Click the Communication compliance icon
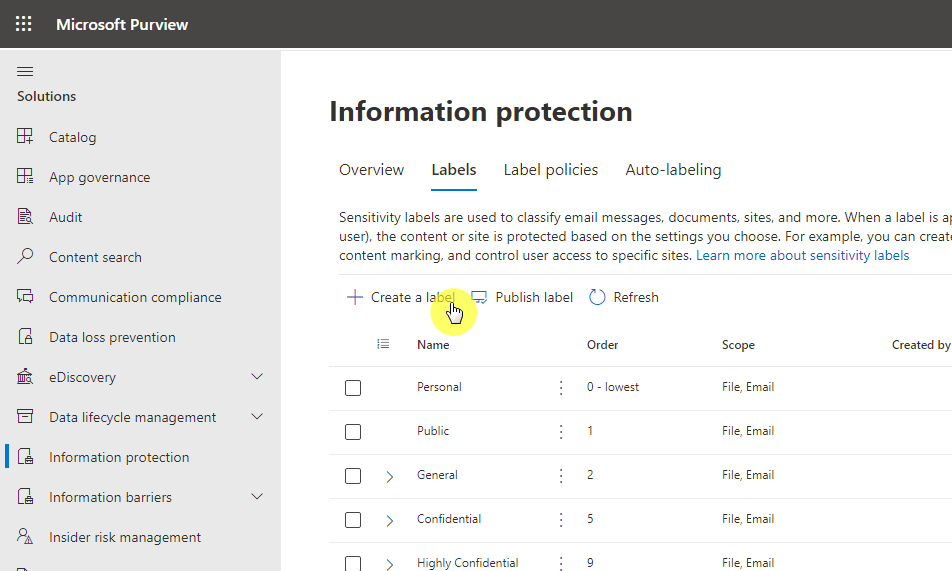The height and width of the screenshot is (571, 952). pos(25,296)
